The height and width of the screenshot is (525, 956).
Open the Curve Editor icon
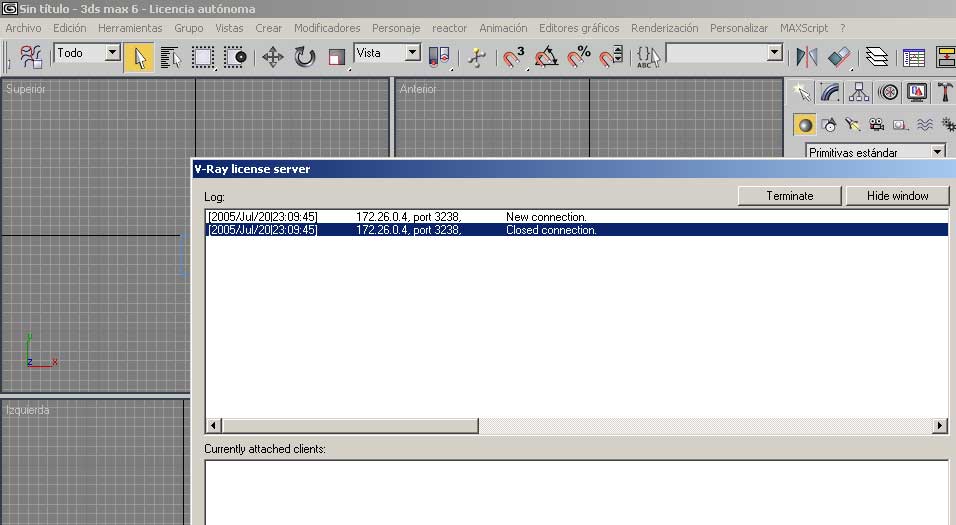(914, 58)
